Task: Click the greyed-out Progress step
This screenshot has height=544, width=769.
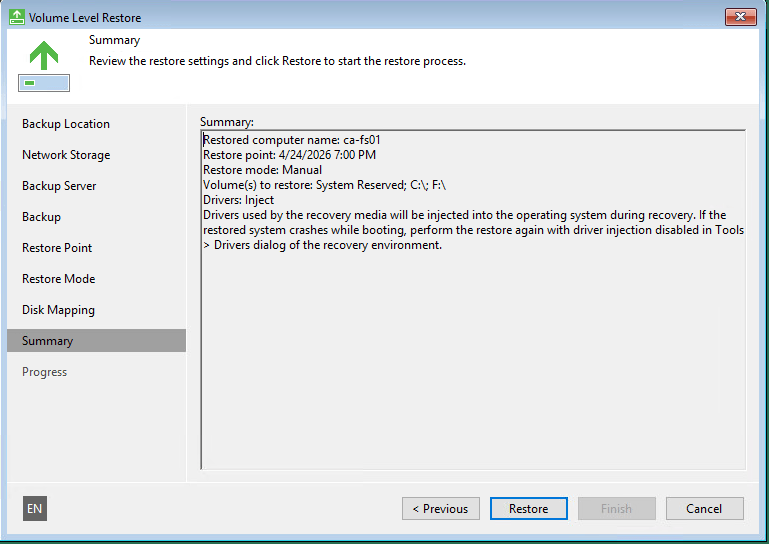Action: pyautogui.click(x=44, y=372)
